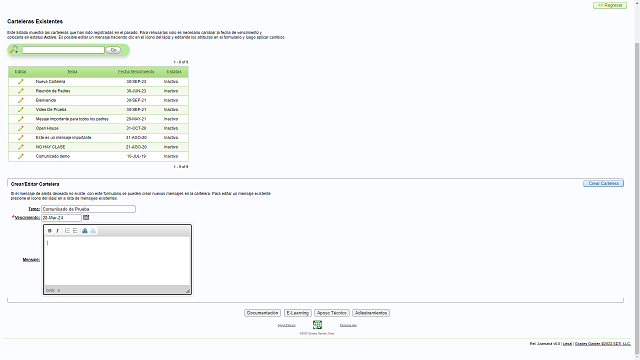Run the search with Go button

pos(113,50)
